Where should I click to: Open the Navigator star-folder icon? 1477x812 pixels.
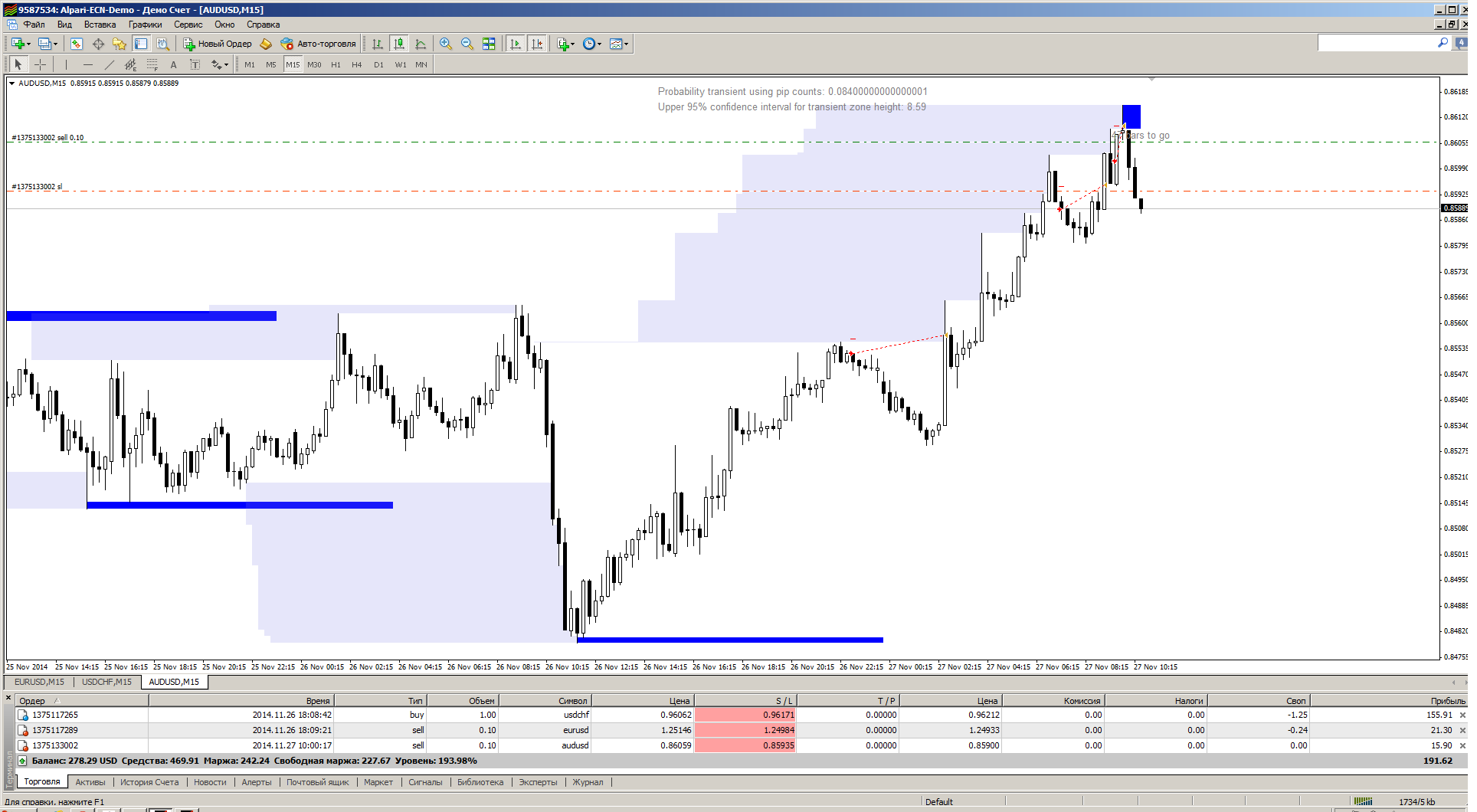(120, 44)
